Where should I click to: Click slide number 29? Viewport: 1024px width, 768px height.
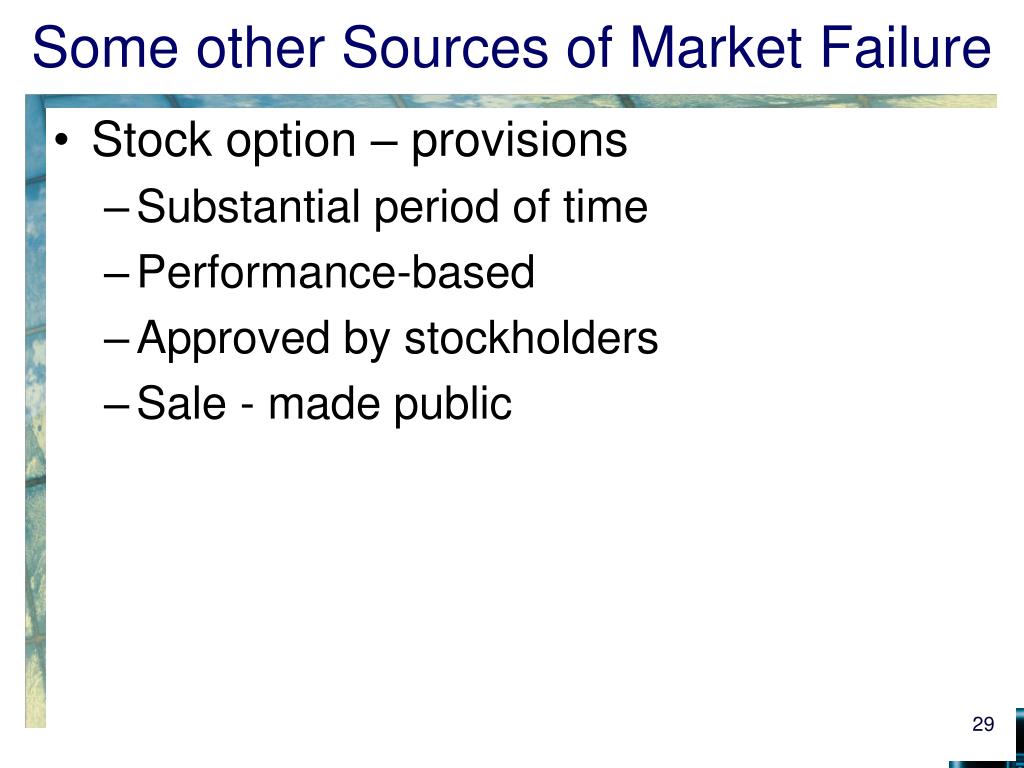[x=983, y=724]
